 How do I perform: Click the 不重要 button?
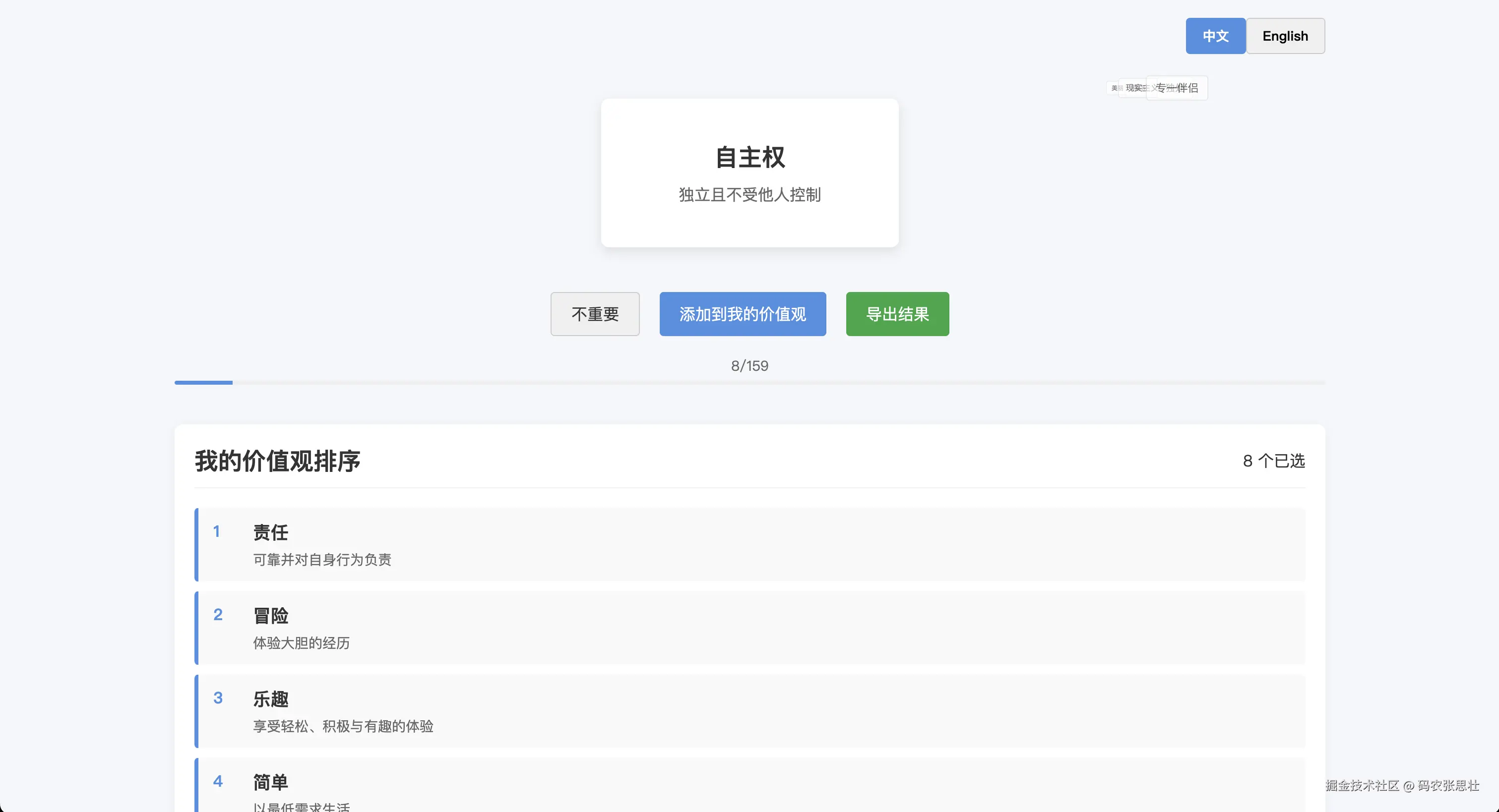tap(595, 314)
